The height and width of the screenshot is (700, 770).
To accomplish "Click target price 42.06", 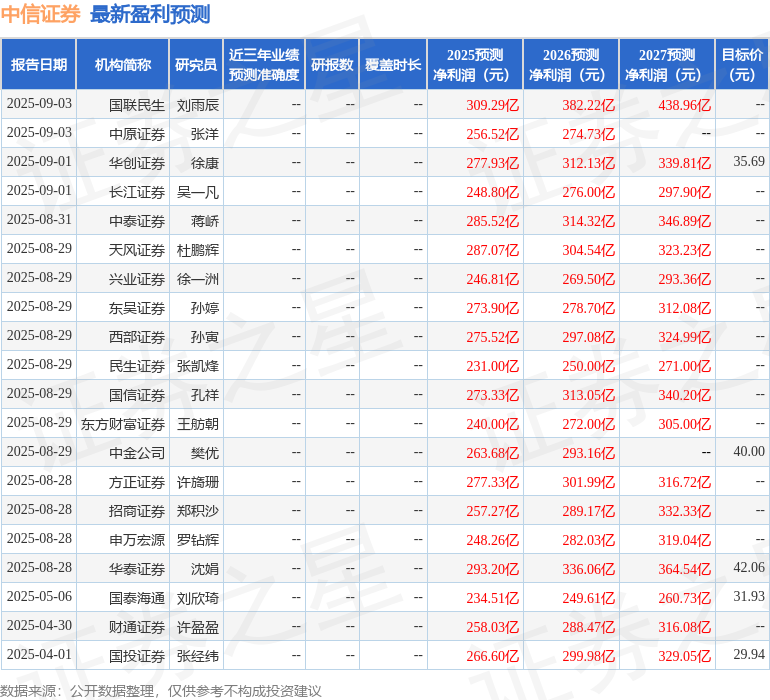I will coord(749,567).
